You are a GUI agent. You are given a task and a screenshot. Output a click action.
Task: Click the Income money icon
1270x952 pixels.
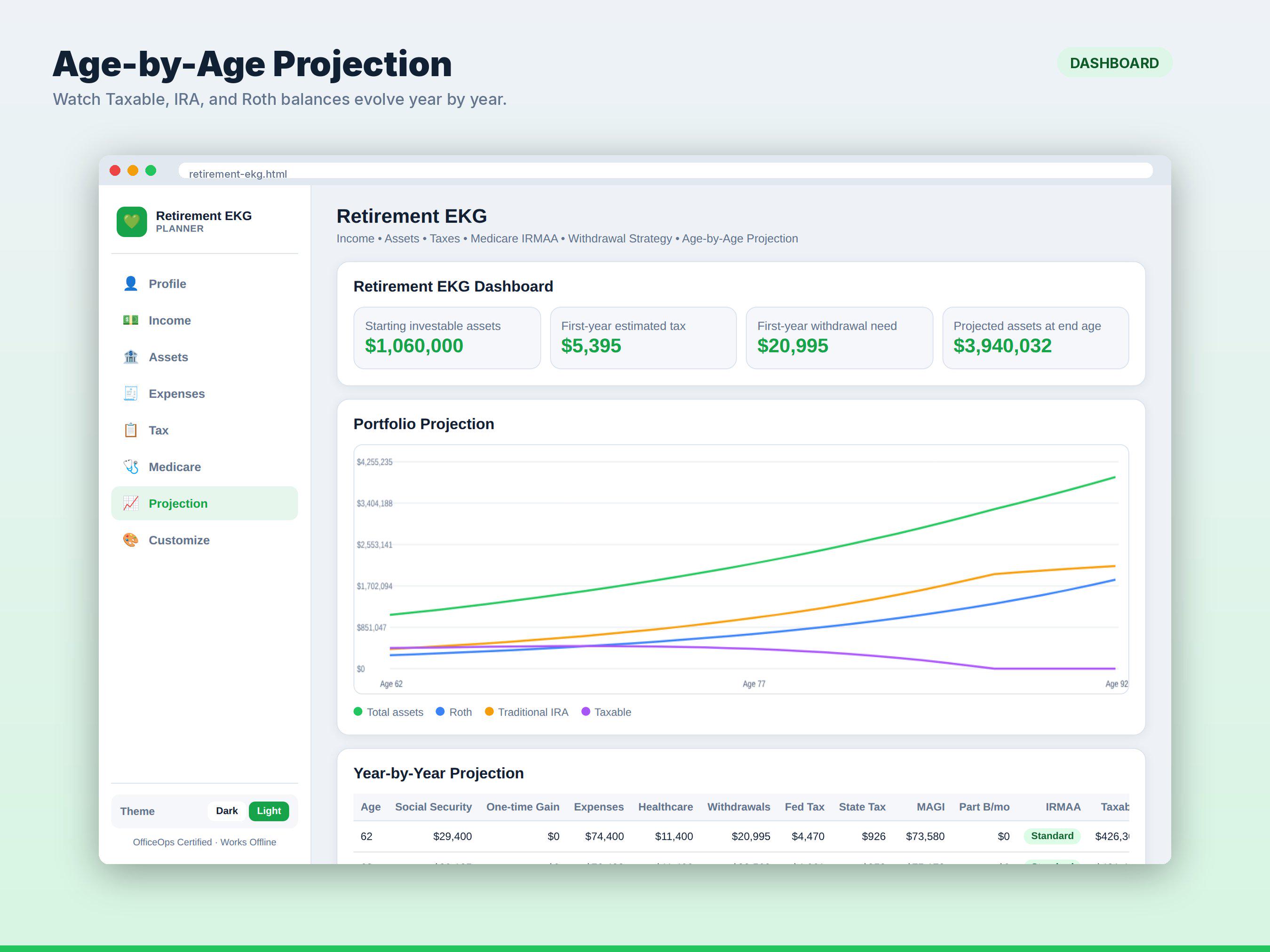[x=130, y=320]
